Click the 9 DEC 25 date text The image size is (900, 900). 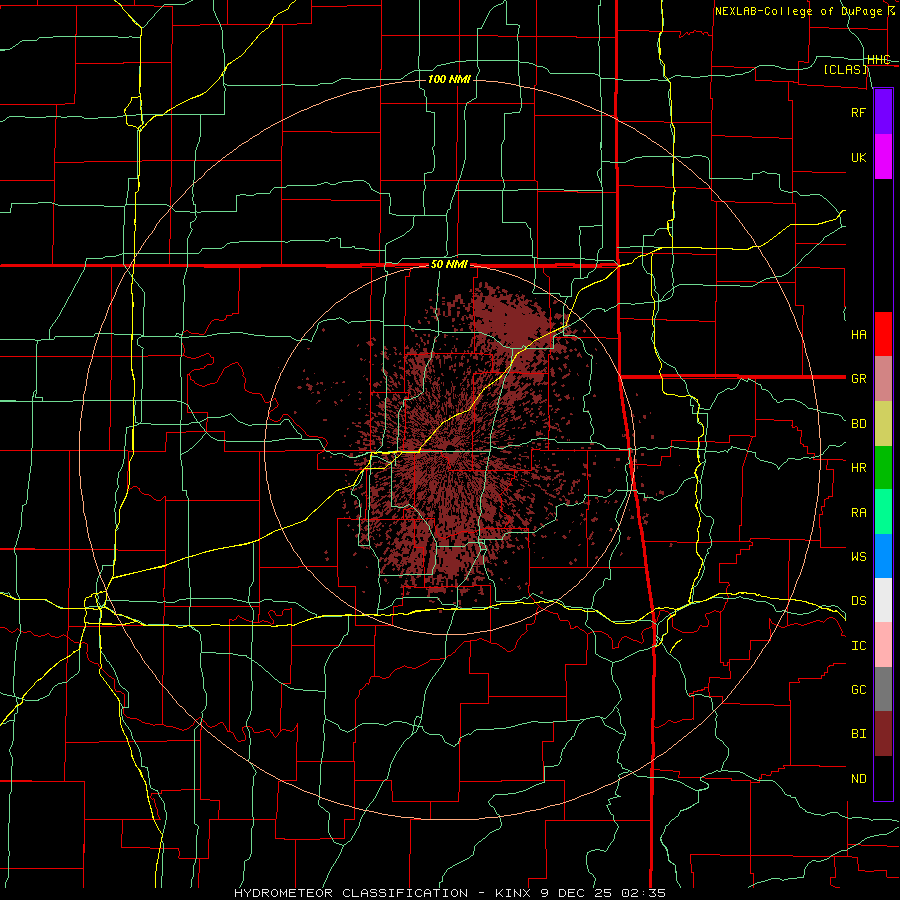(576, 893)
